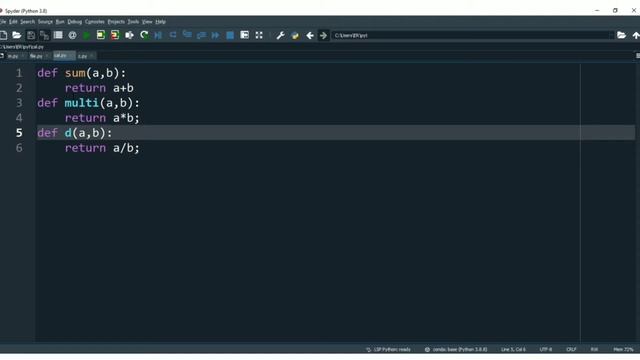Open the Tools menu
The height and width of the screenshot is (360, 640).
133,22
